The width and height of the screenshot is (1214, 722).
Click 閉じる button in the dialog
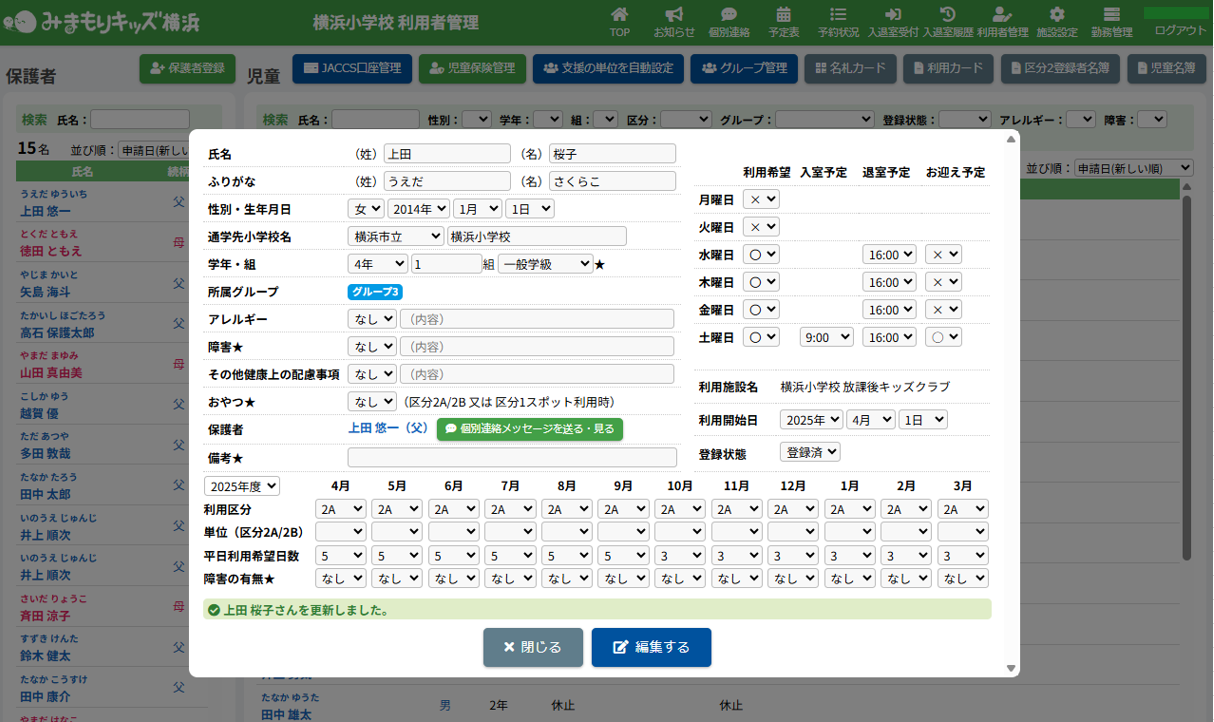(533, 647)
